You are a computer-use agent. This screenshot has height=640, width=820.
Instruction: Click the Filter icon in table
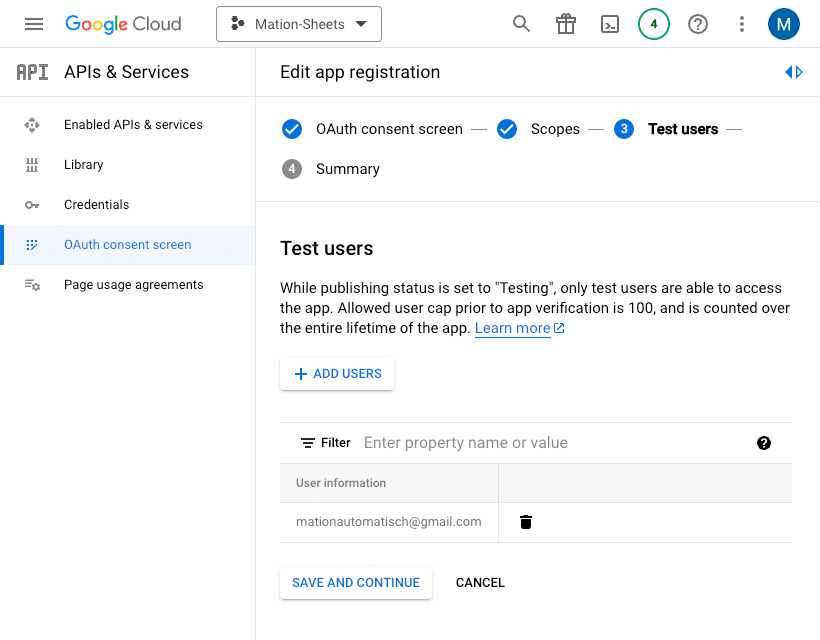point(308,443)
